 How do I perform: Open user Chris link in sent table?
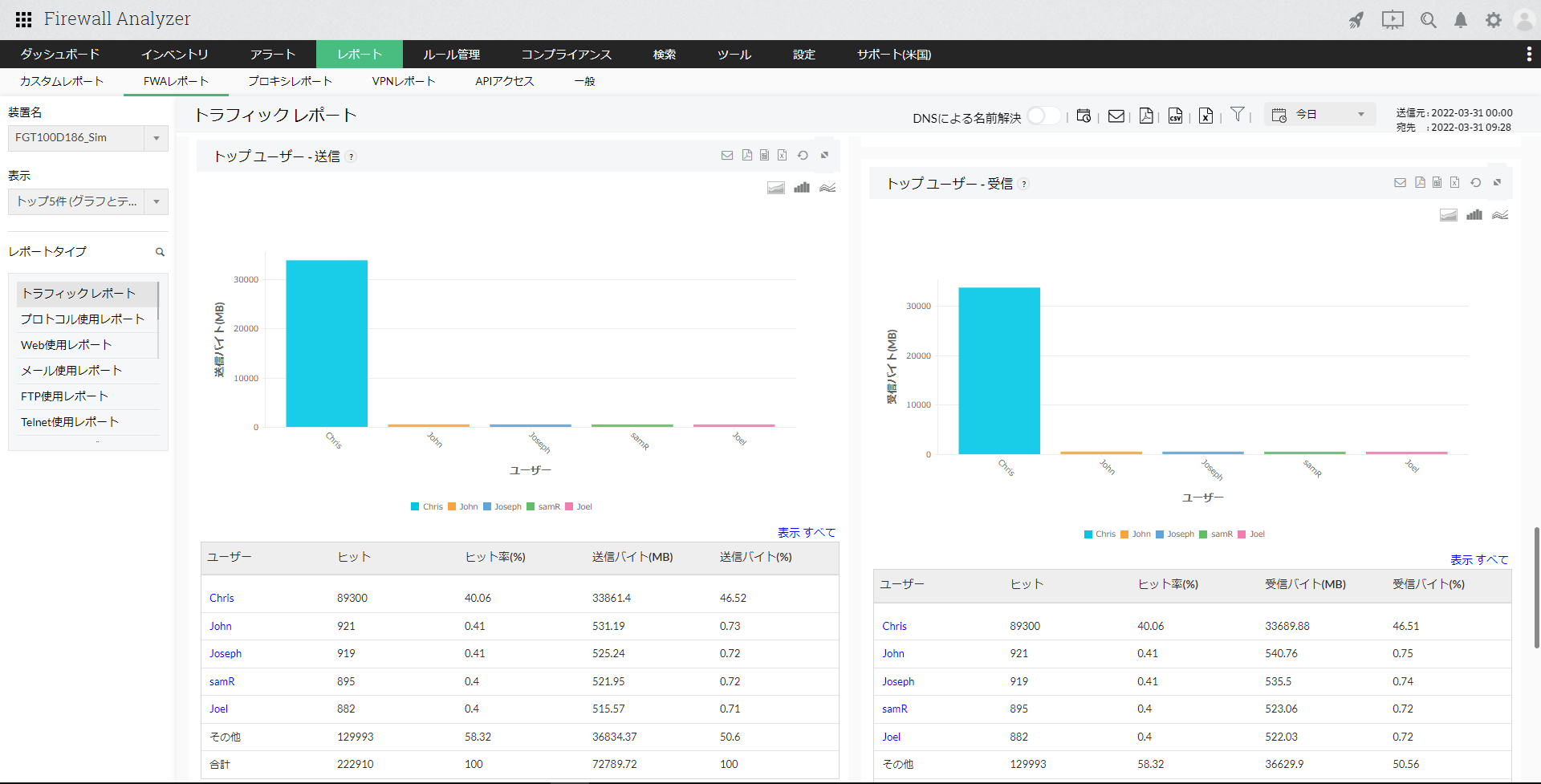(222, 598)
